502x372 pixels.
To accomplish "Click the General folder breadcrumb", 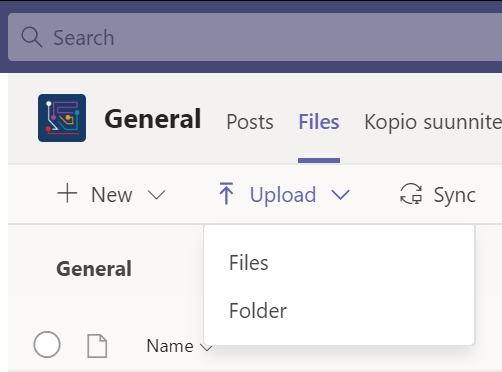I will pos(94,269).
